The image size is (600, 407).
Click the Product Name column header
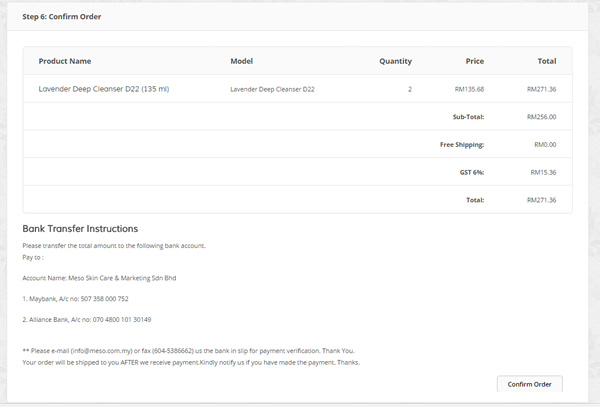click(x=65, y=61)
